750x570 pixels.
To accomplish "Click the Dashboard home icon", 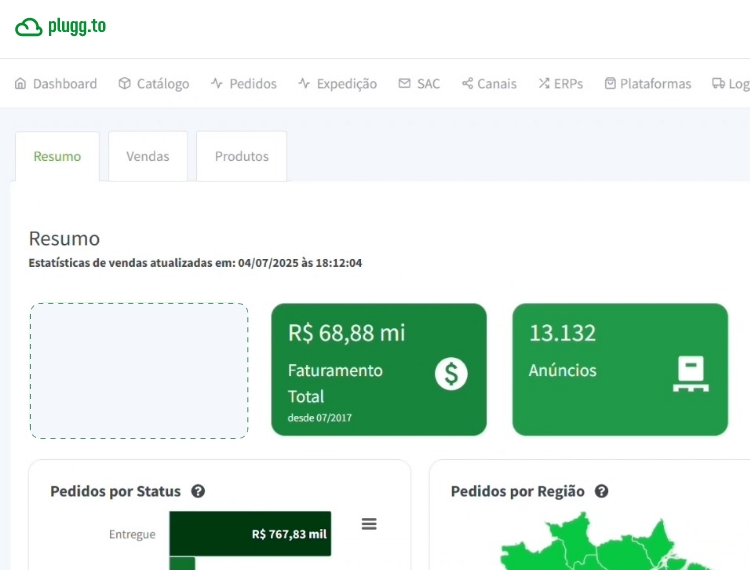I will 20,84.
